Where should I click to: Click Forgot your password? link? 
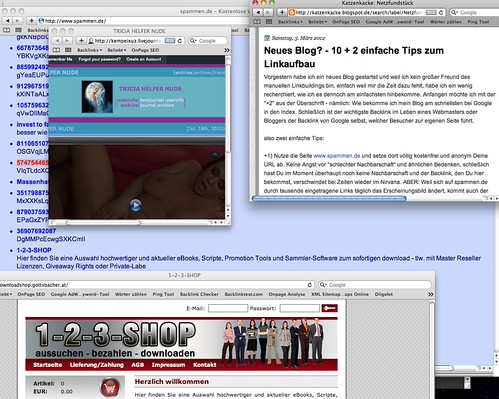100,59
